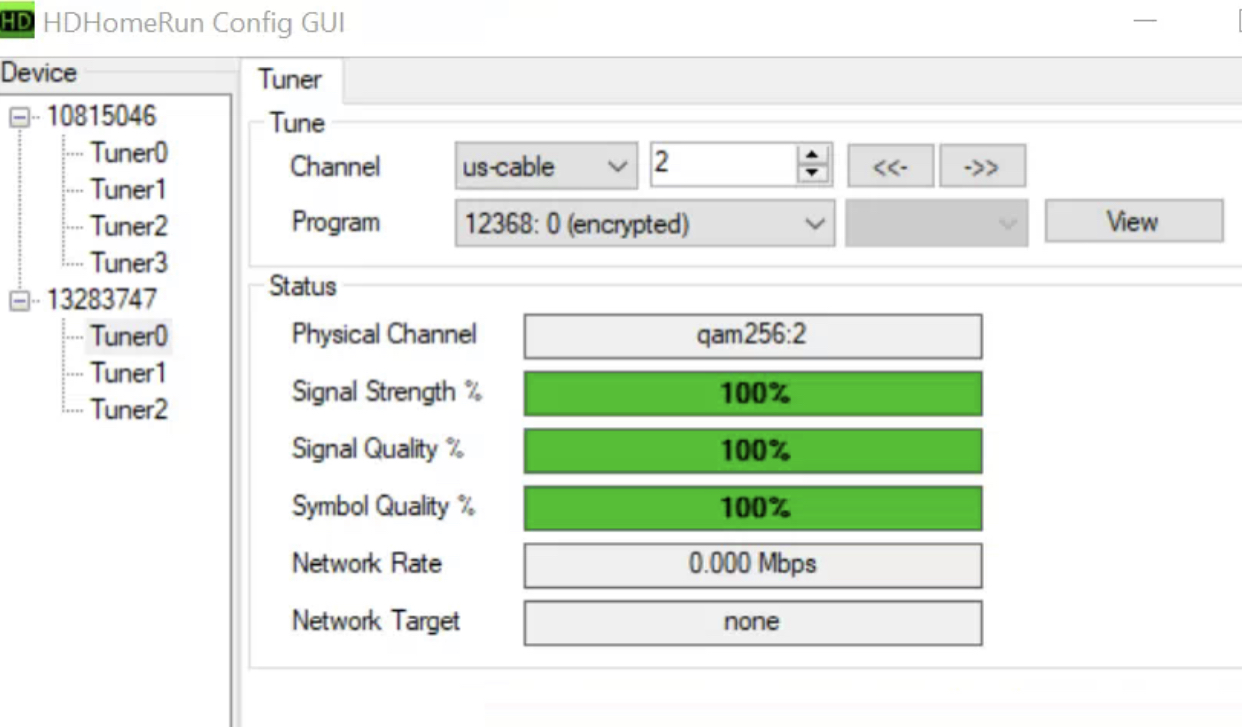
Task: Scan forward with the ->> button
Action: pos(982,167)
